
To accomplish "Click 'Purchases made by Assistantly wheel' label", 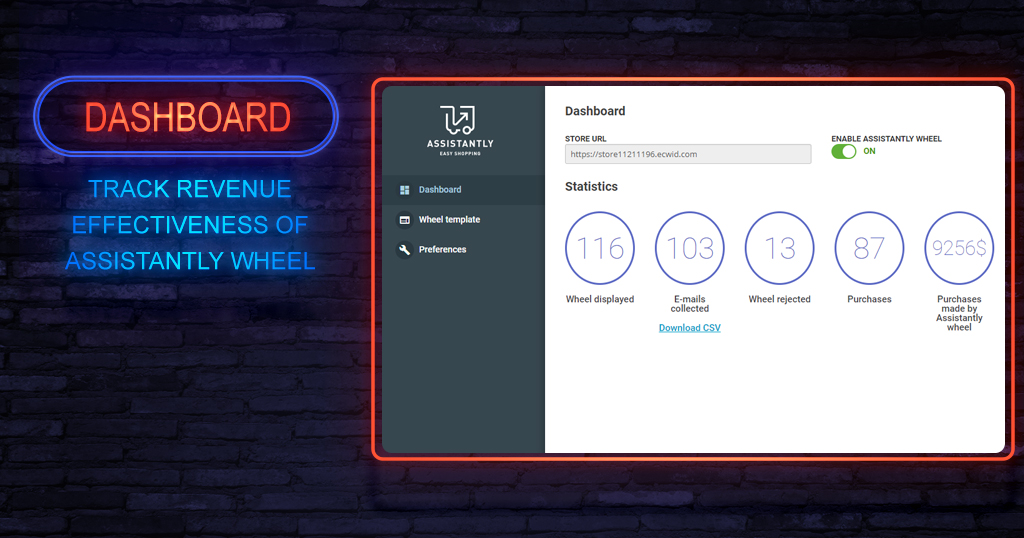I will [959, 313].
